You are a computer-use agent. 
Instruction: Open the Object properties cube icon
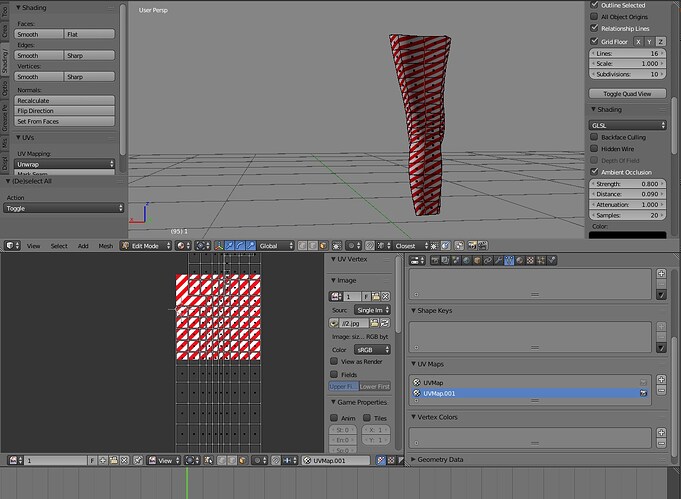tap(477, 261)
